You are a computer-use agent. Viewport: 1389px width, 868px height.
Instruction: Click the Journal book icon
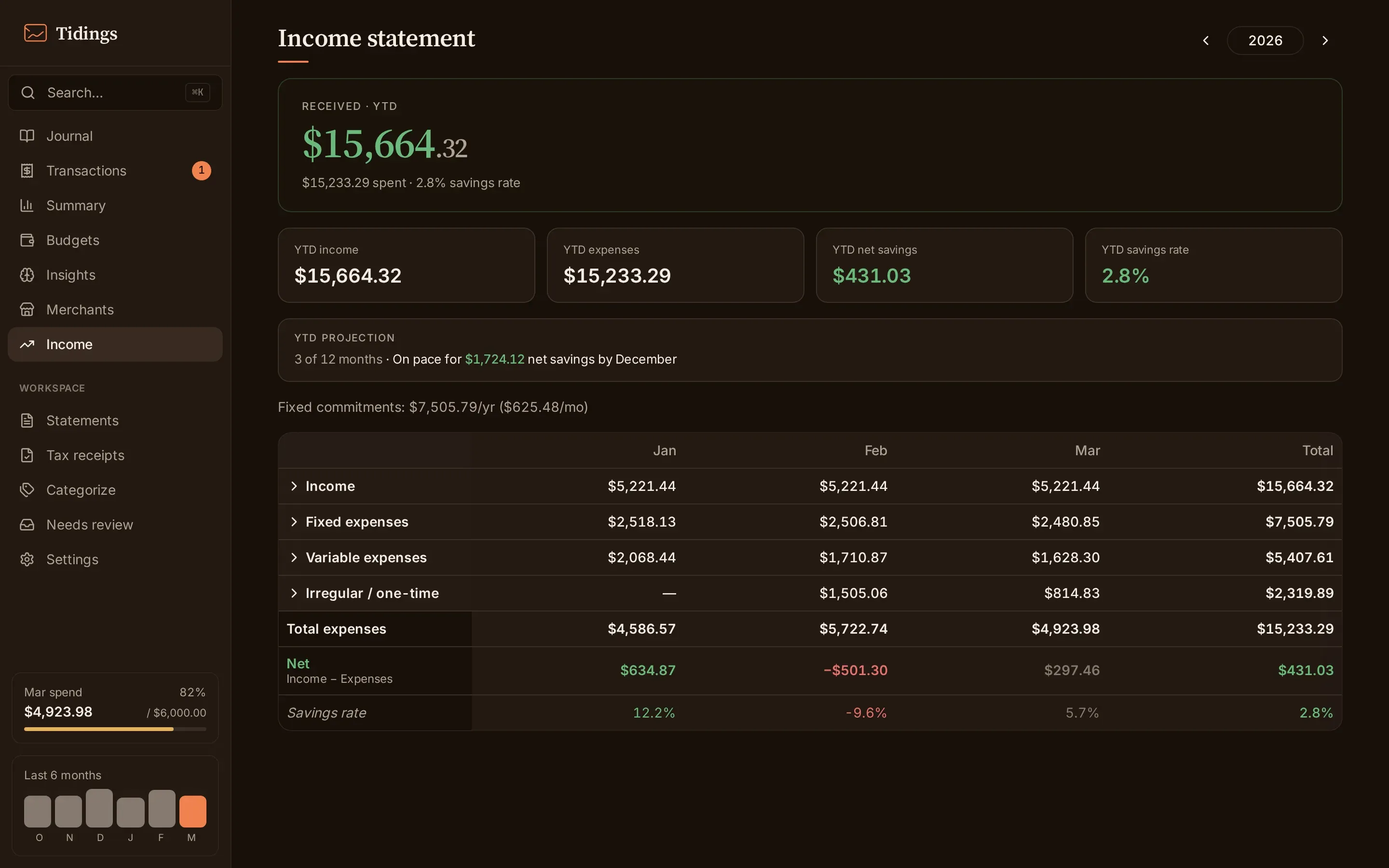(x=27, y=136)
